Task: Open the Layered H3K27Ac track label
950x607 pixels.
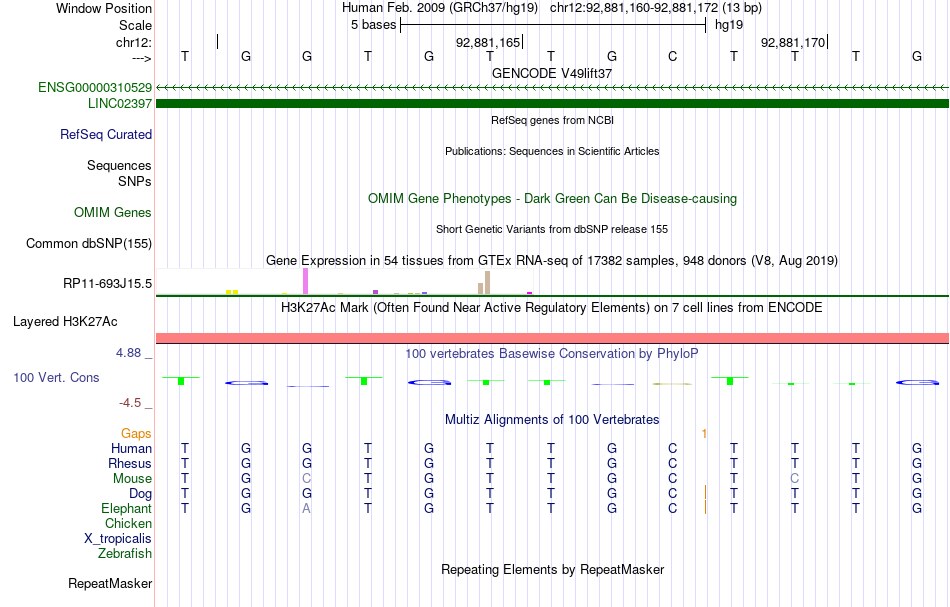Action: tap(65, 322)
